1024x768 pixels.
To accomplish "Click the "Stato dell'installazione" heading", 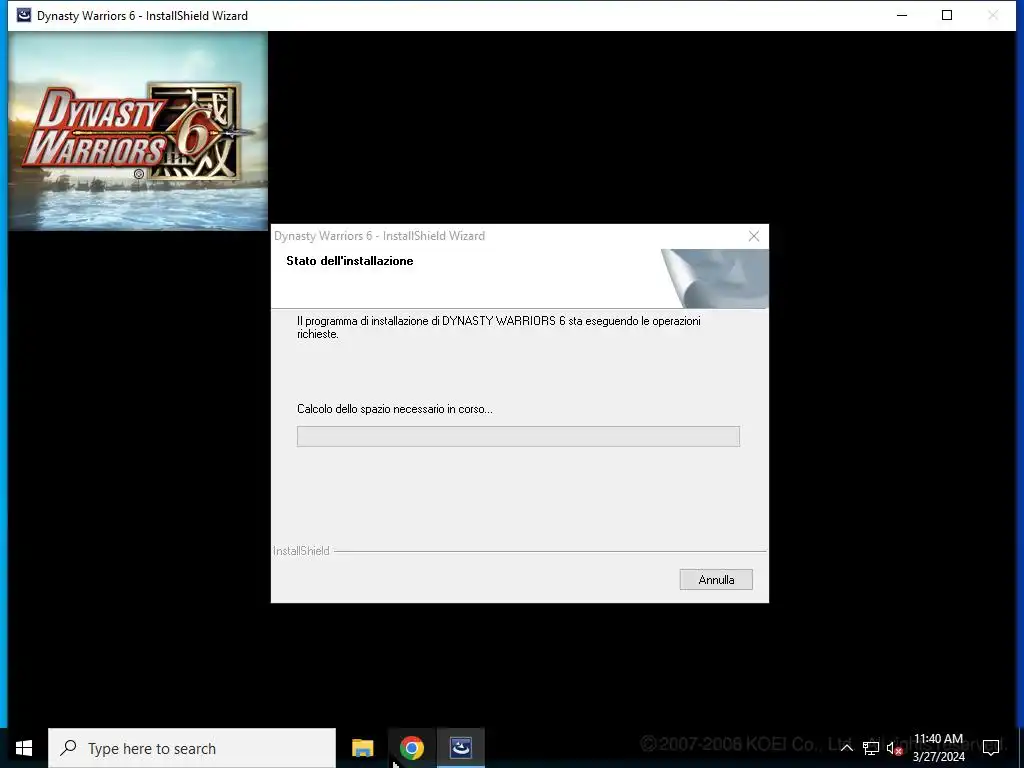I will (349, 261).
